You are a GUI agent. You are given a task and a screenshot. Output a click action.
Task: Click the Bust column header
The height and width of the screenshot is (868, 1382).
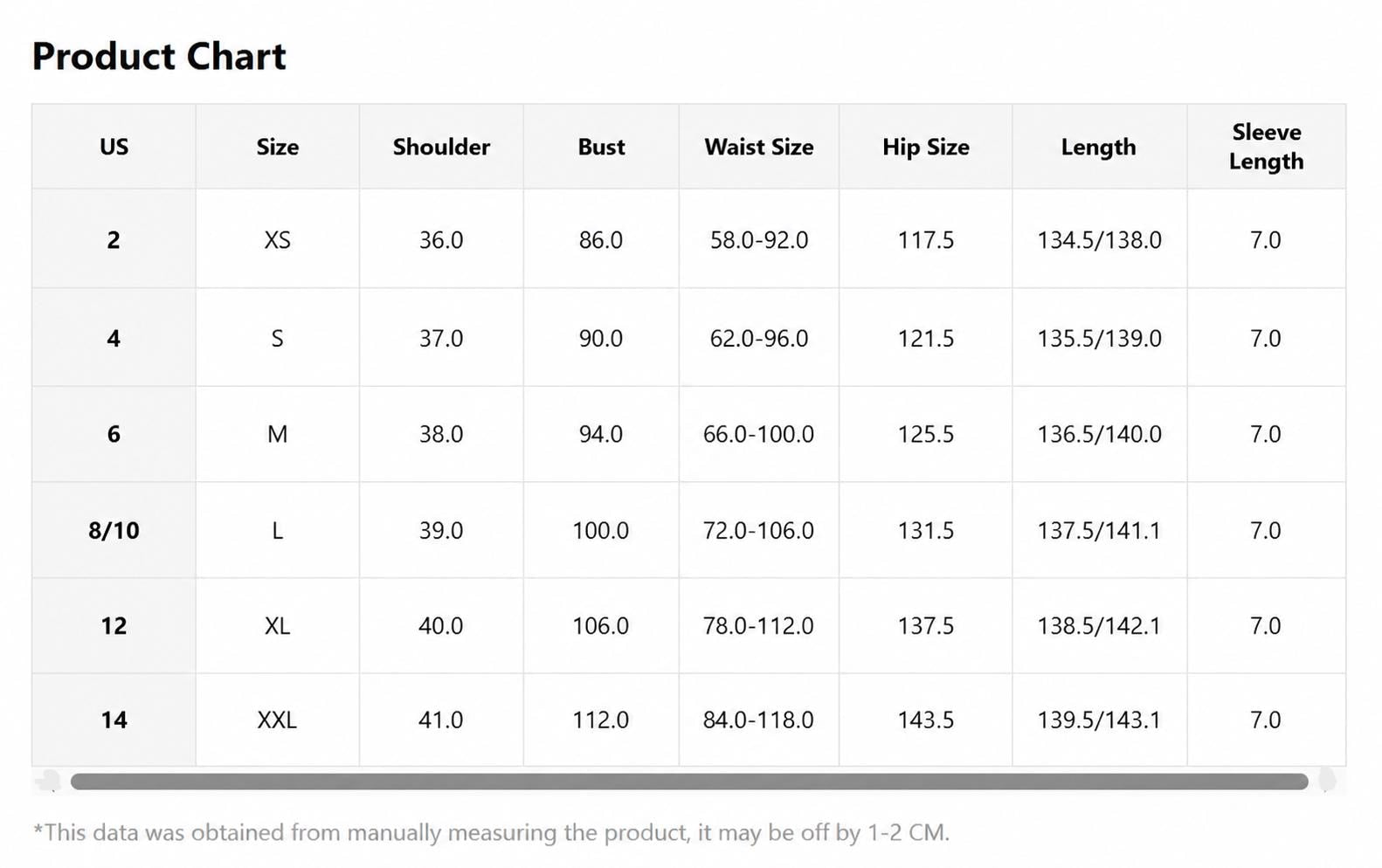(601, 147)
